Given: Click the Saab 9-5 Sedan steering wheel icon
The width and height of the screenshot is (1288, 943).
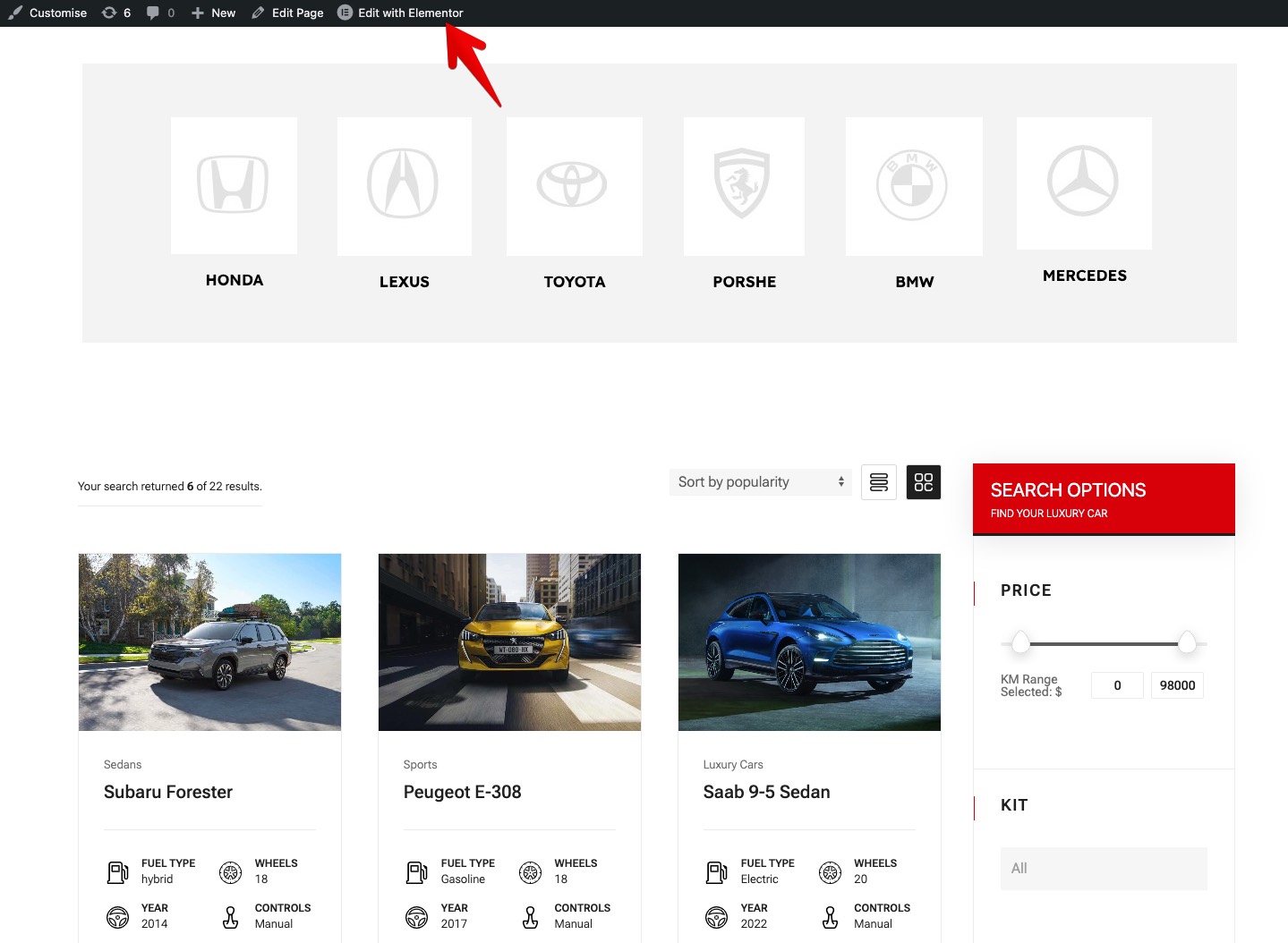Looking at the screenshot, I should pyautogui.click(x=717, y=917).
